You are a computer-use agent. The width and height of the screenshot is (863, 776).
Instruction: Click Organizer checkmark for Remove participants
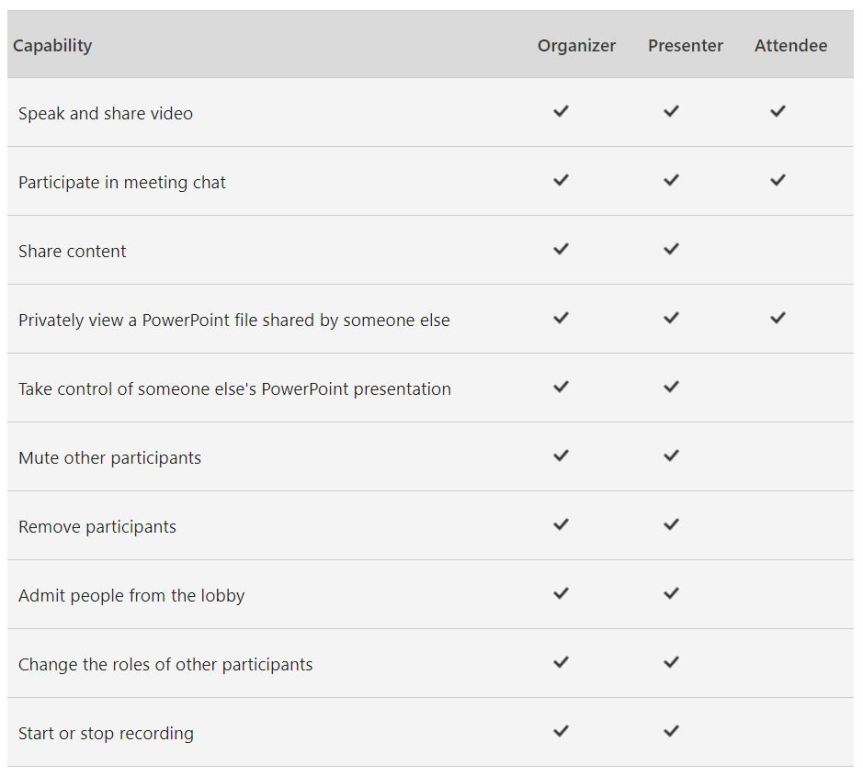[561, 525]
